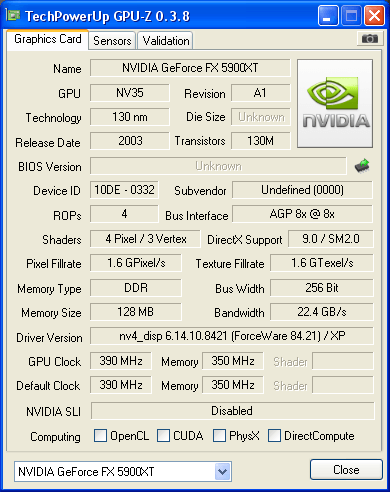Minimize the GPU-Z window
Viewport: 390px width, 492px height.
click(x=328, y=15)
